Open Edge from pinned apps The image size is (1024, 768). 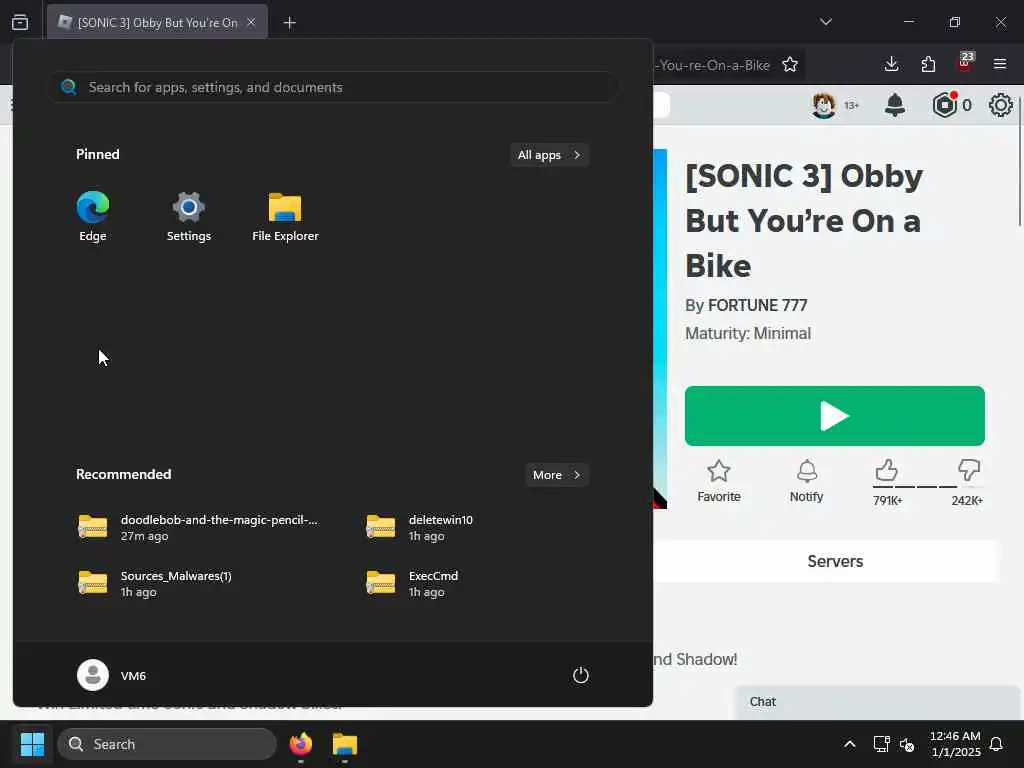click(x=93, y=216)
